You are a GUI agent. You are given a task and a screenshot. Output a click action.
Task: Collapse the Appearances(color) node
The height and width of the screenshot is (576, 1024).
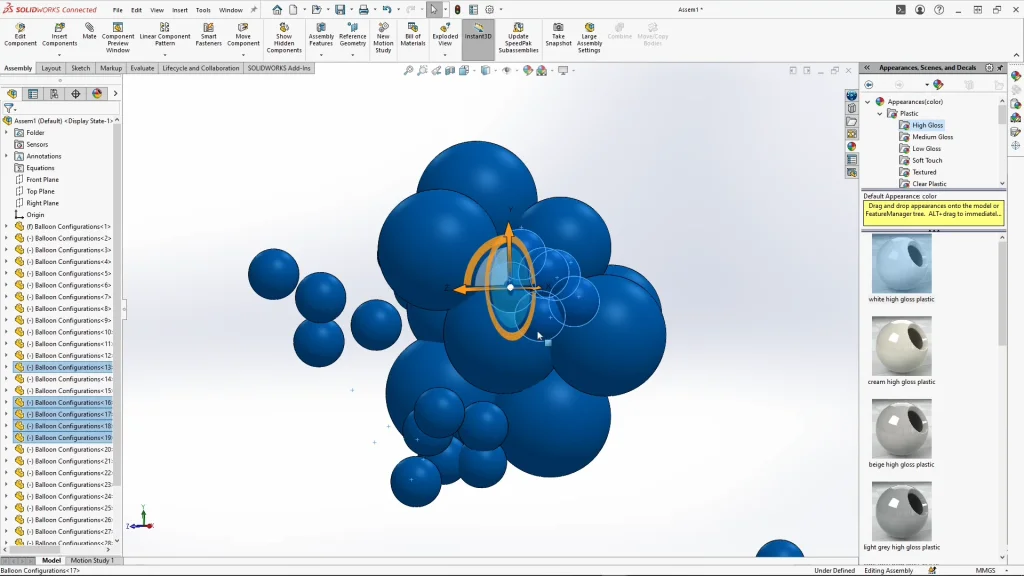[x=868, y=102]
